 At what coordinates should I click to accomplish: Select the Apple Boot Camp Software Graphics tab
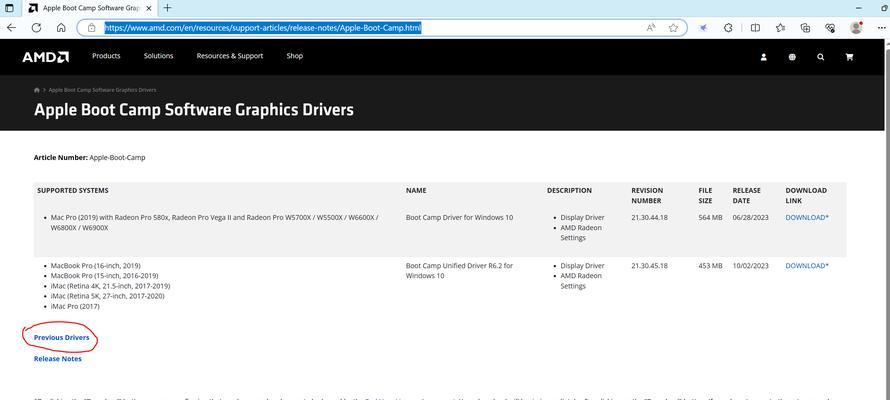90,8
